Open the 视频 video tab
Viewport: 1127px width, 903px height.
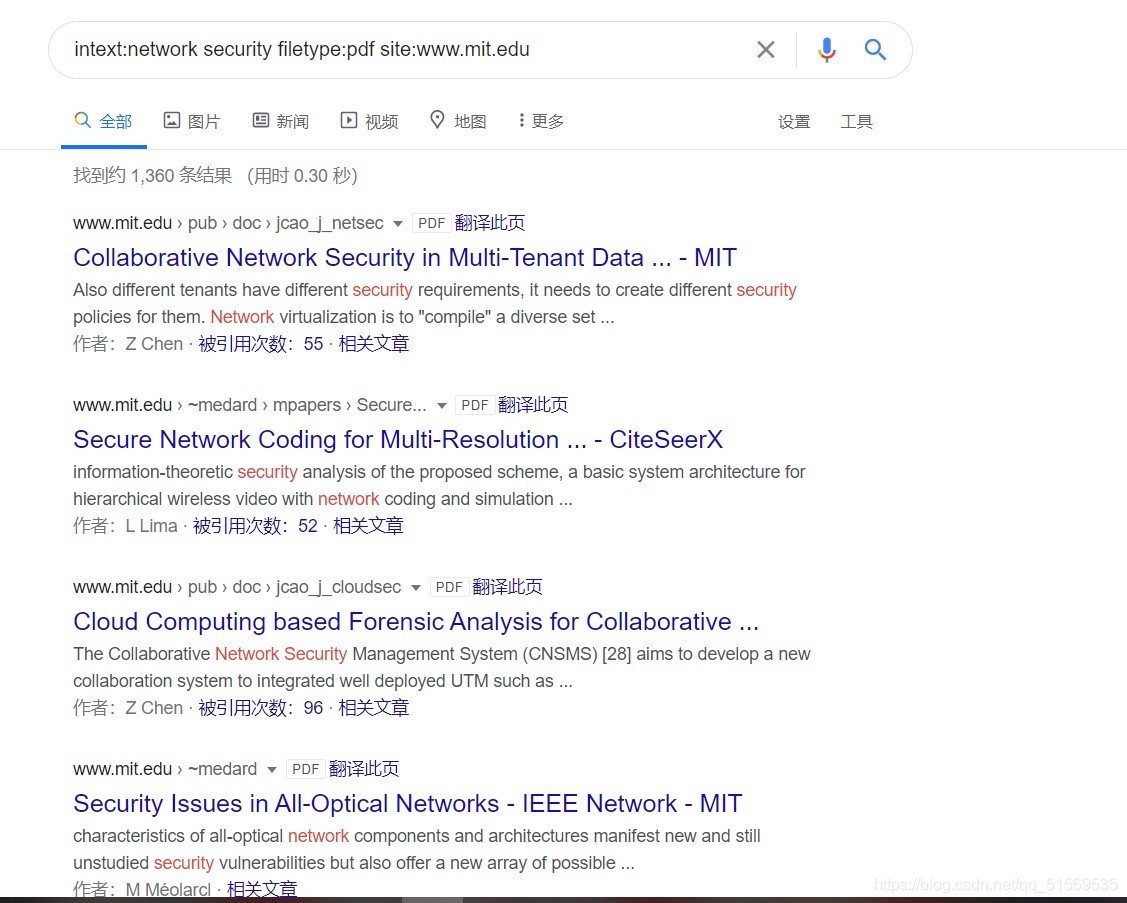pos(369,121)
